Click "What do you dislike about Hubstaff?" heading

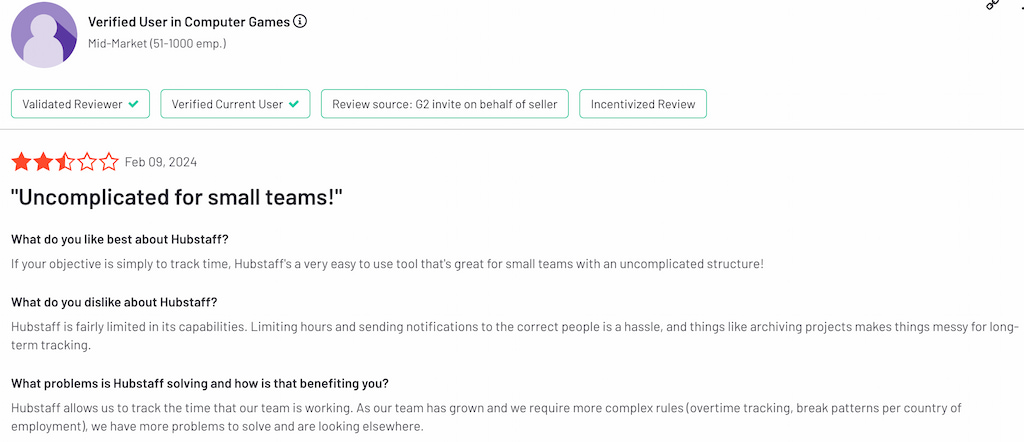pos(114,302)
